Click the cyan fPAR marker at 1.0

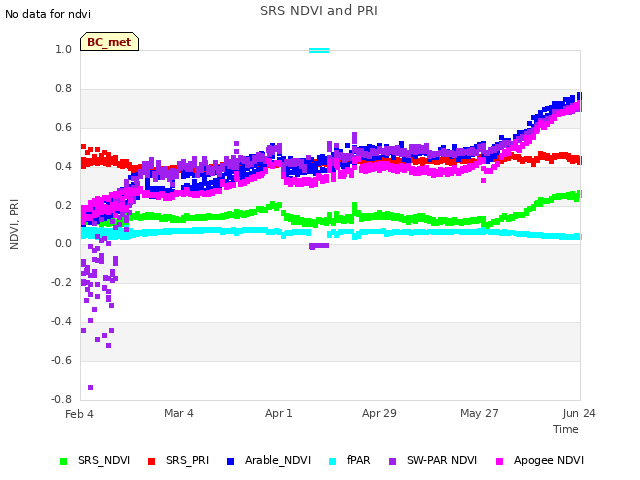pyautogui.click(x=319, y=51)
